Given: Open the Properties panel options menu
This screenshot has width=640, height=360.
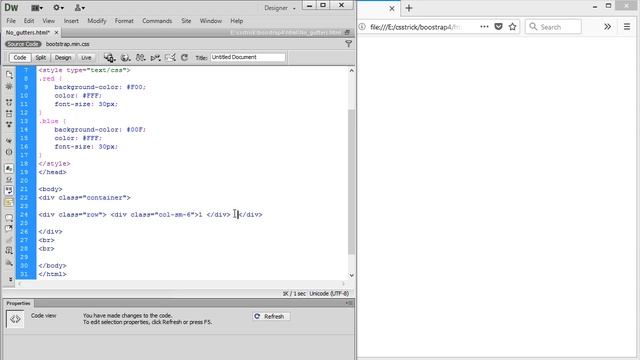Looking at the screenshot, I should [349, 303].
